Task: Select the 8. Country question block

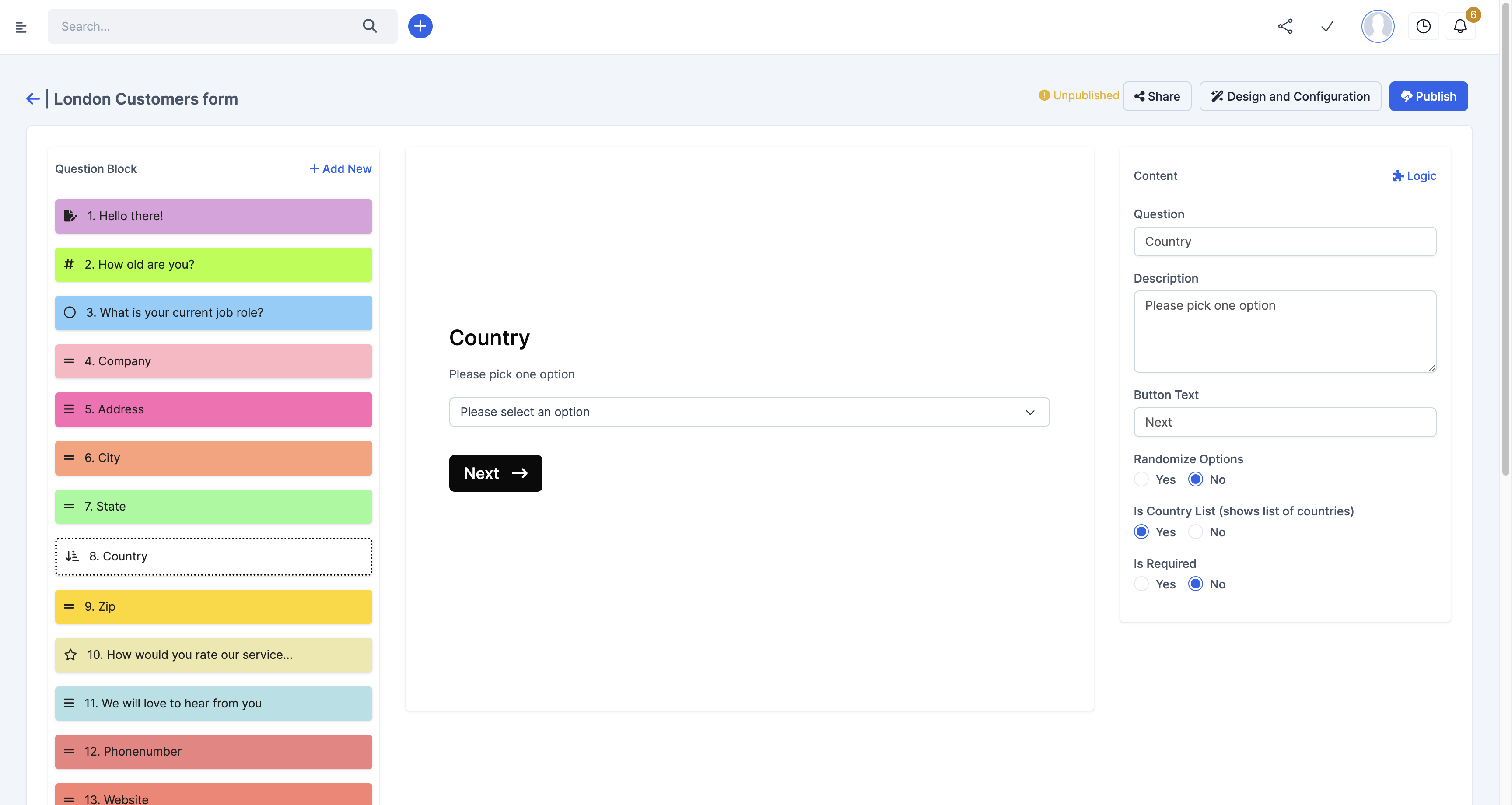Action: (213, 556)
